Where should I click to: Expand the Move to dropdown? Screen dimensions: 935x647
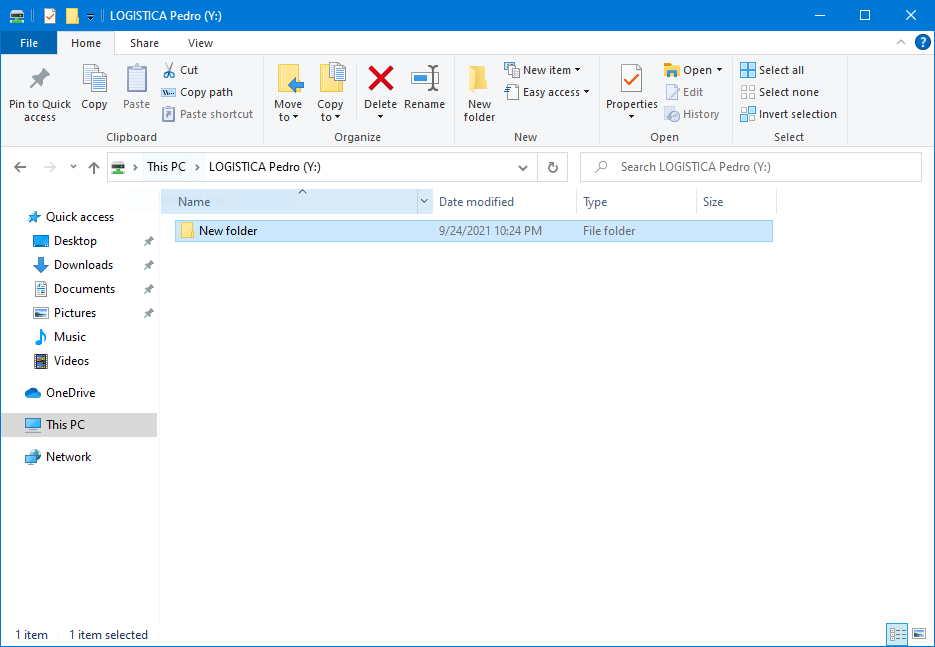pyautogui.click(x=287, y=117)
